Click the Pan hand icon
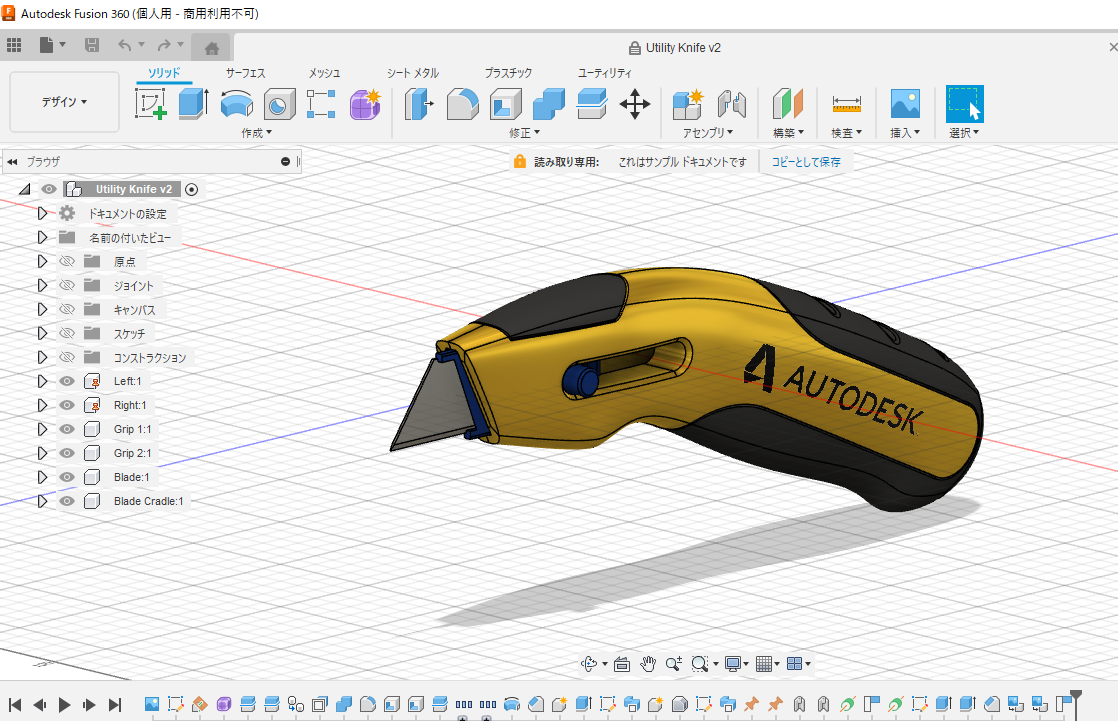This screenshot has height=721, width=1118. [x=648, y=663]
